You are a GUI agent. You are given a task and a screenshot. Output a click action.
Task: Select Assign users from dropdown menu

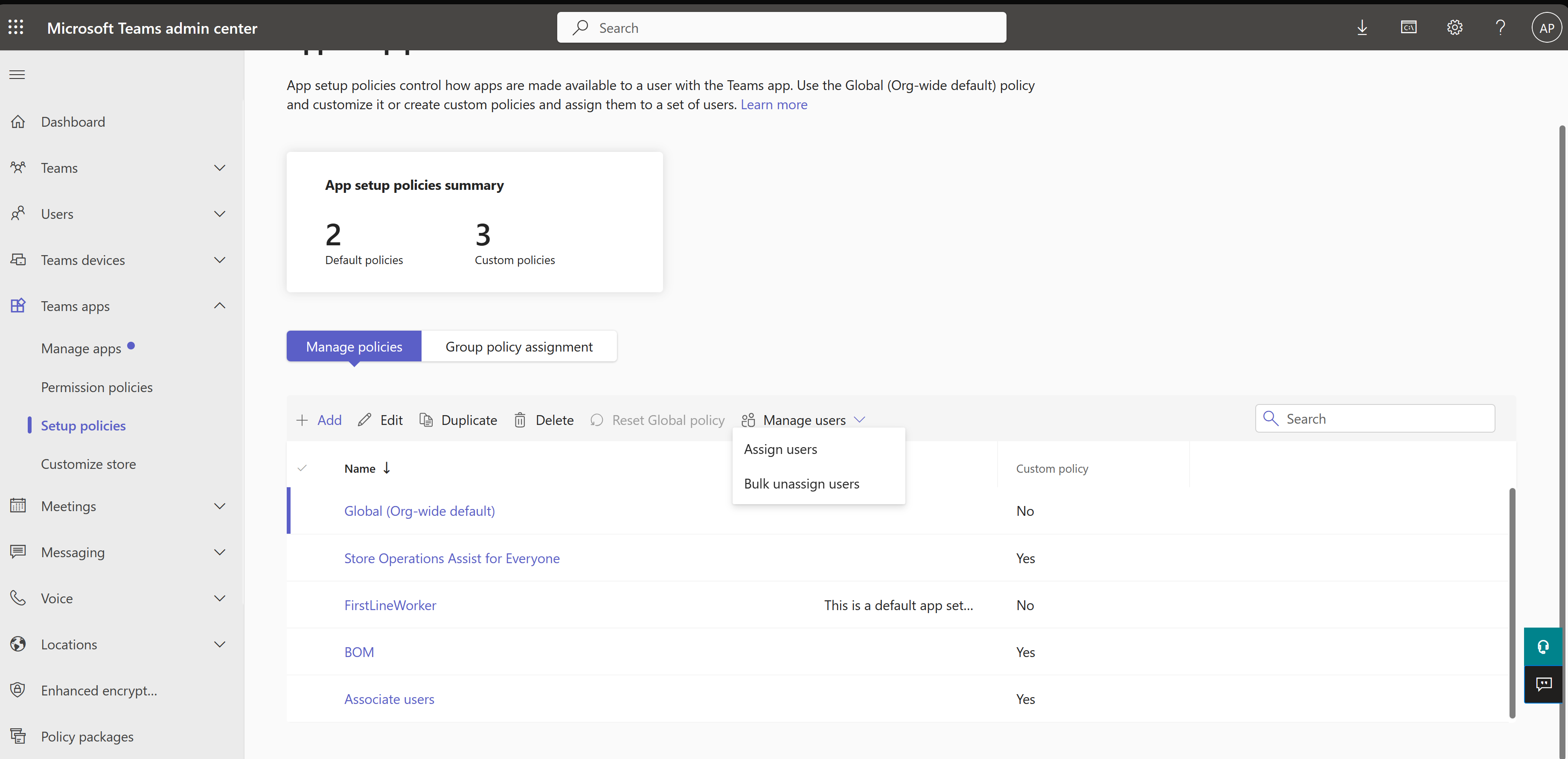(779, 448)
